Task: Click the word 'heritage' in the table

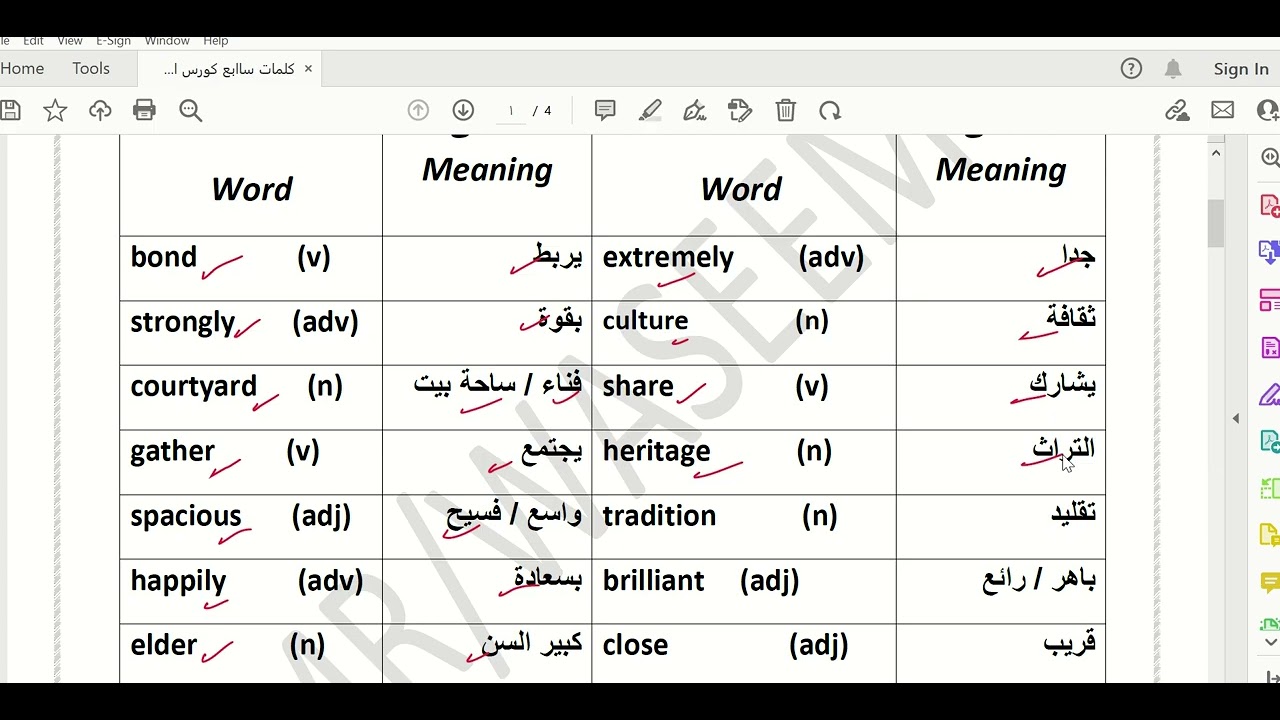Action: (x=657, y=451)
